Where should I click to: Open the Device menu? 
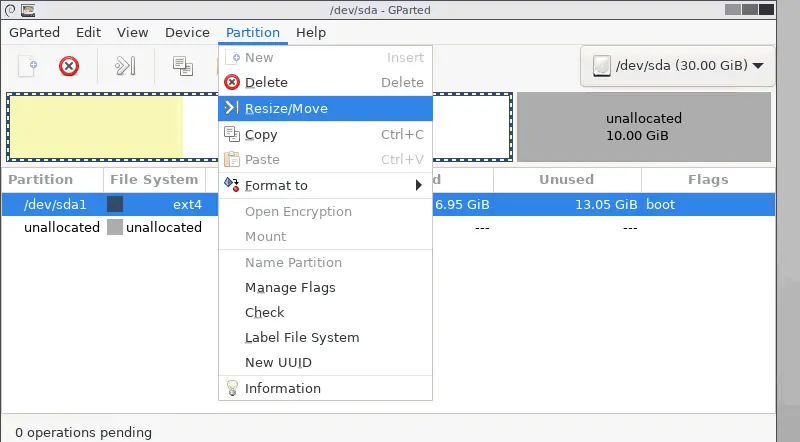point(187,33)
